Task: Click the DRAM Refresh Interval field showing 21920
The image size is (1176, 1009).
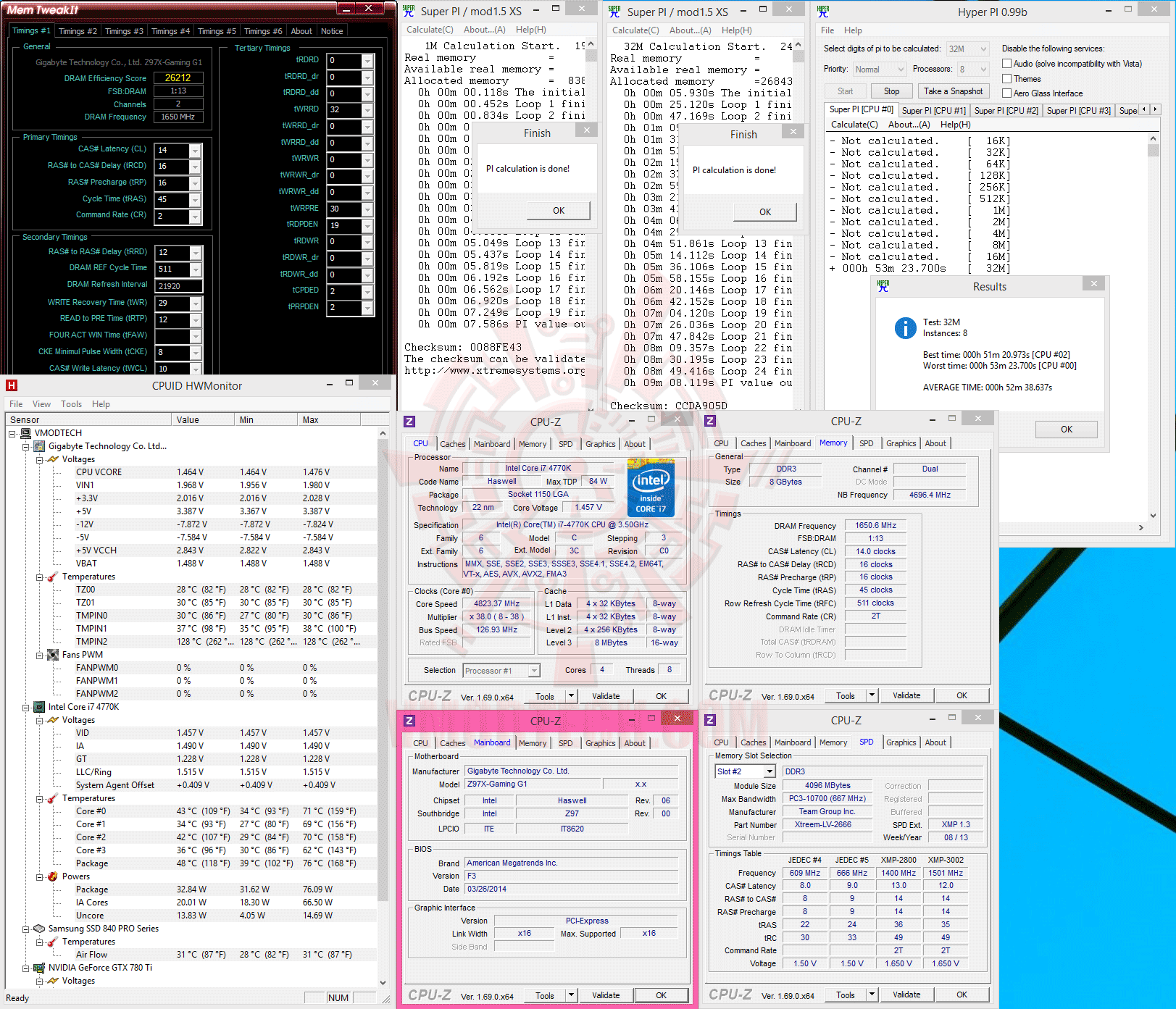Action: pyautogui.click(x=179, y=286)
